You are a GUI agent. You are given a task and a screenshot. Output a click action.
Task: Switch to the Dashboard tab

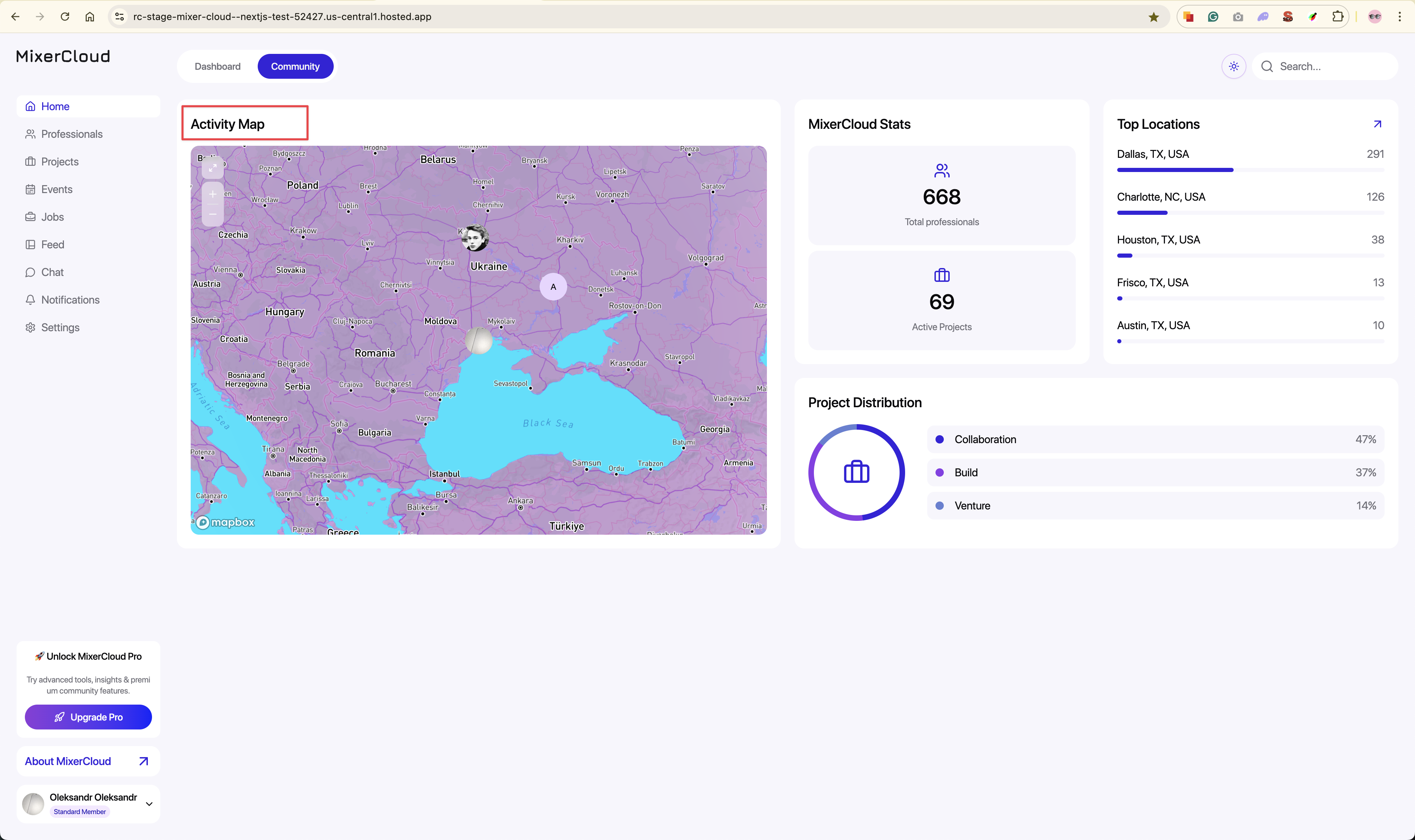point(217,66)
